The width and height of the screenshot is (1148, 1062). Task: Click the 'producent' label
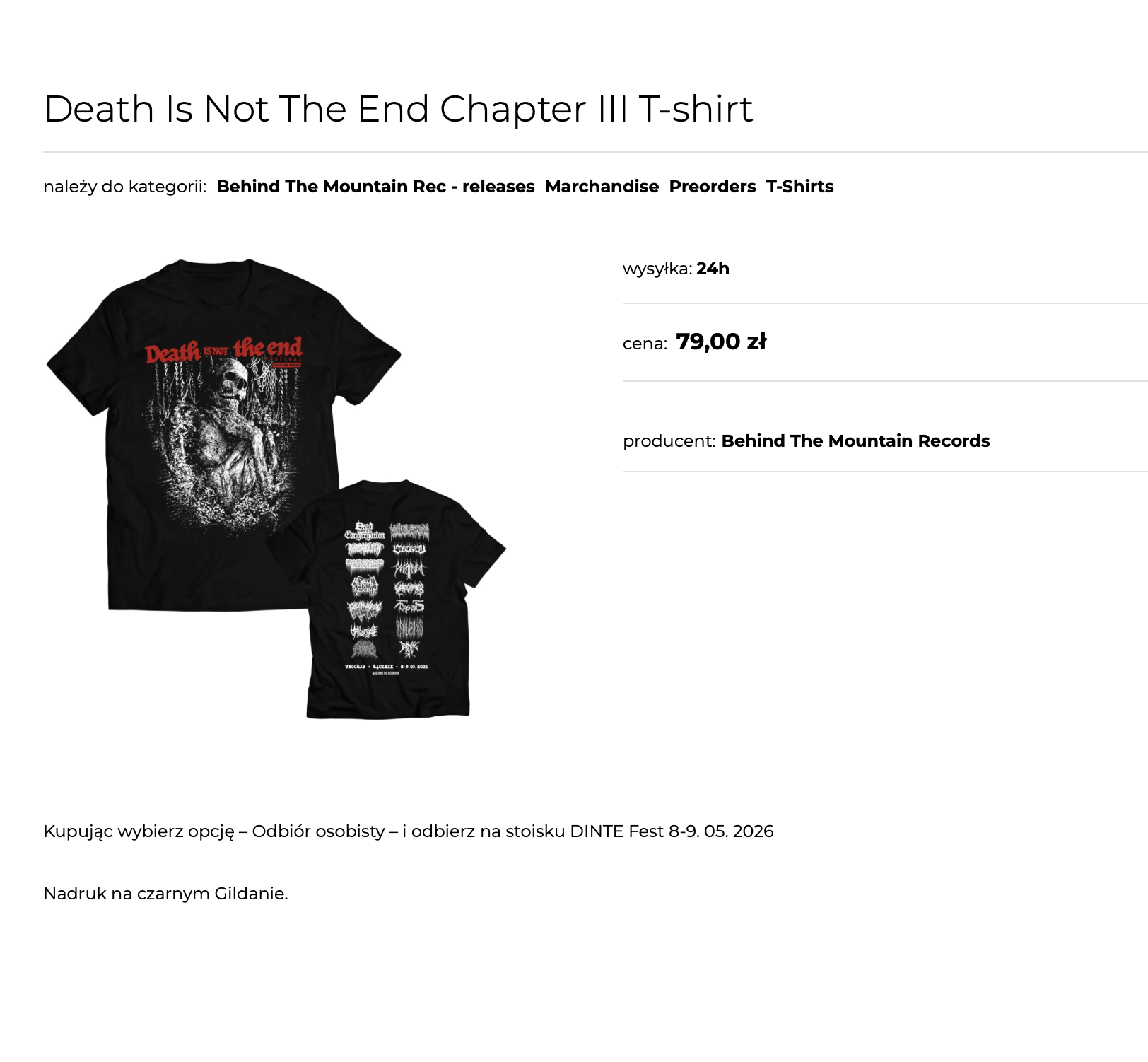pos(669,441)
